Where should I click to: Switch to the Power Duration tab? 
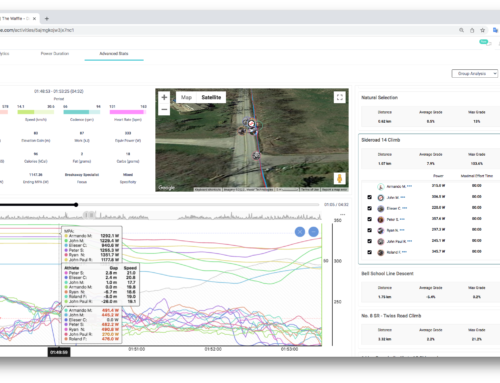click(x=55, y=53)
